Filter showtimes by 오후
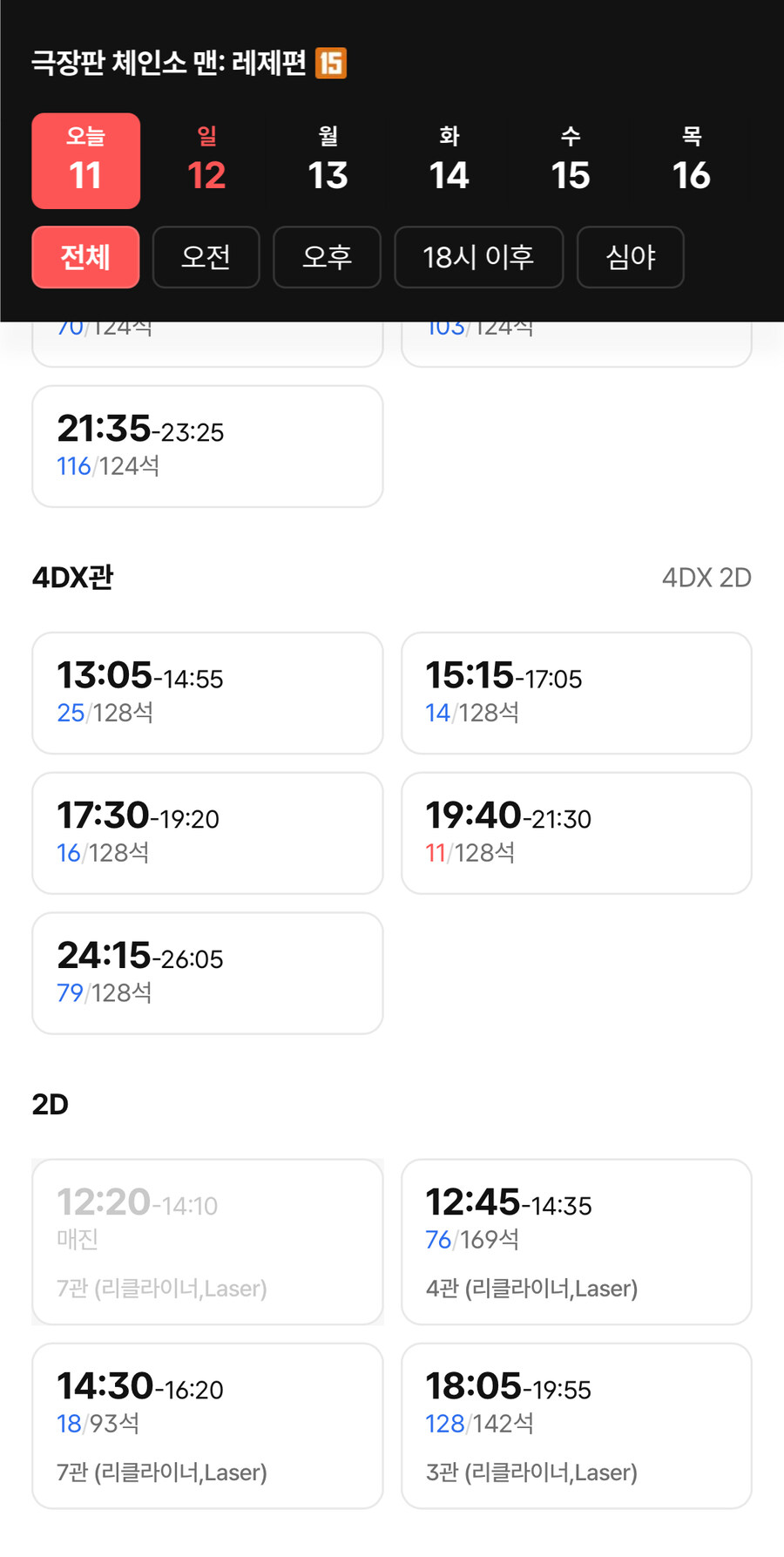This screenshot has width=784, height=1557. [327, 257]
